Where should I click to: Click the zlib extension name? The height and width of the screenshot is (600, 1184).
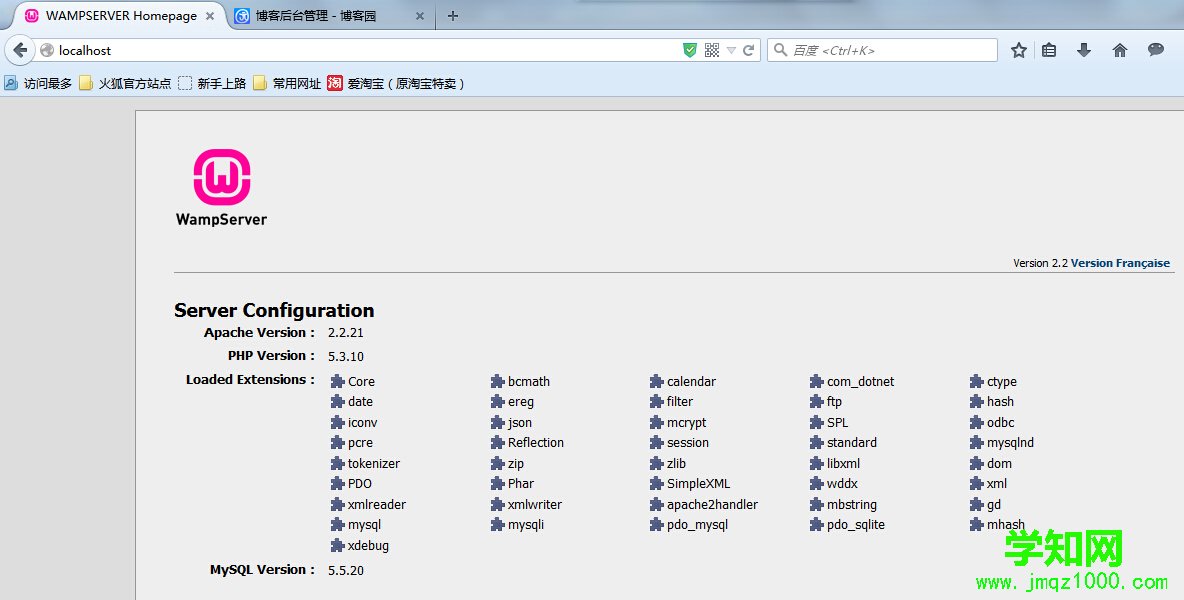click(x=677, y=463)
